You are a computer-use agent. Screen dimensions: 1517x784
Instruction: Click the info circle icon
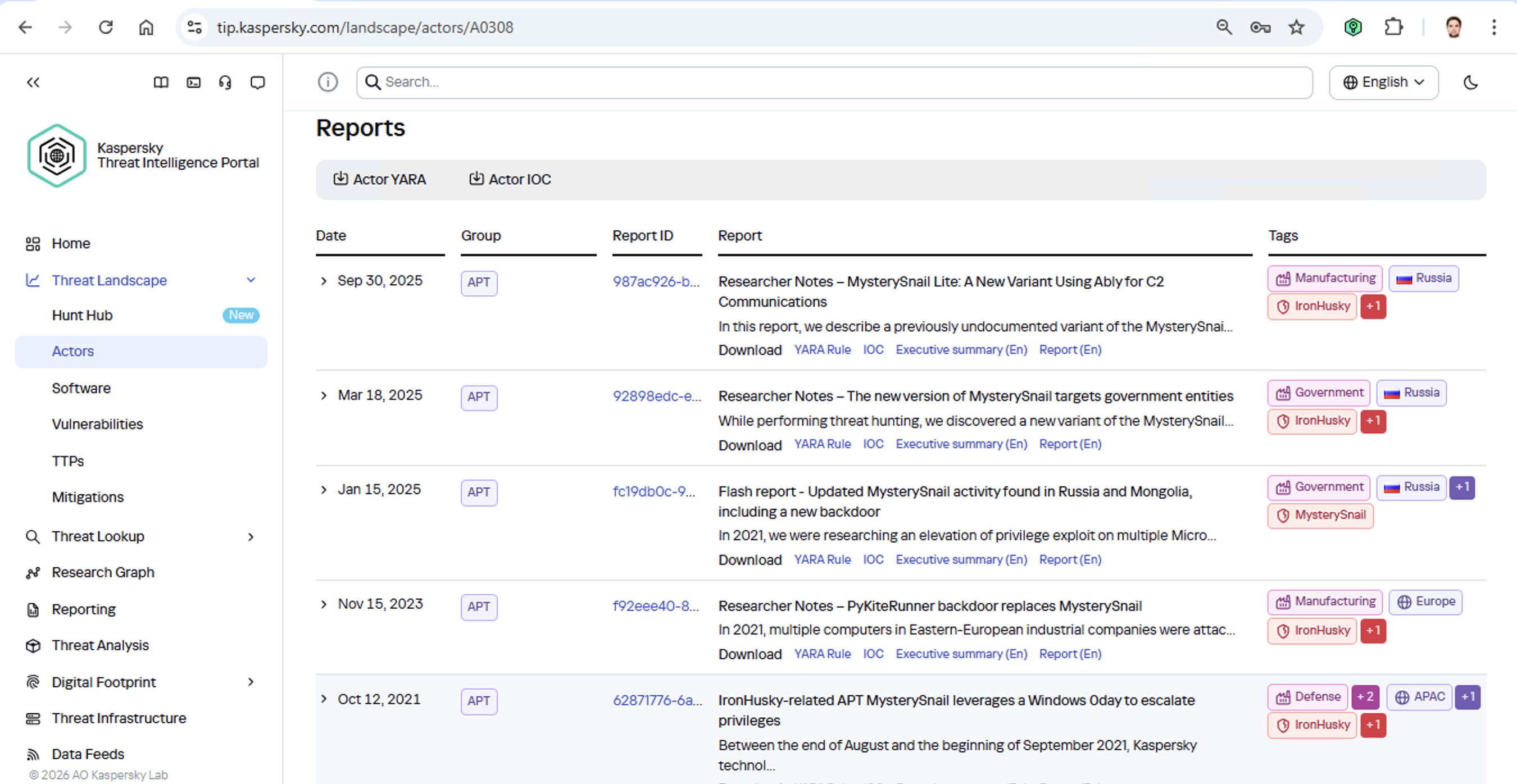(x=328, y=82)
